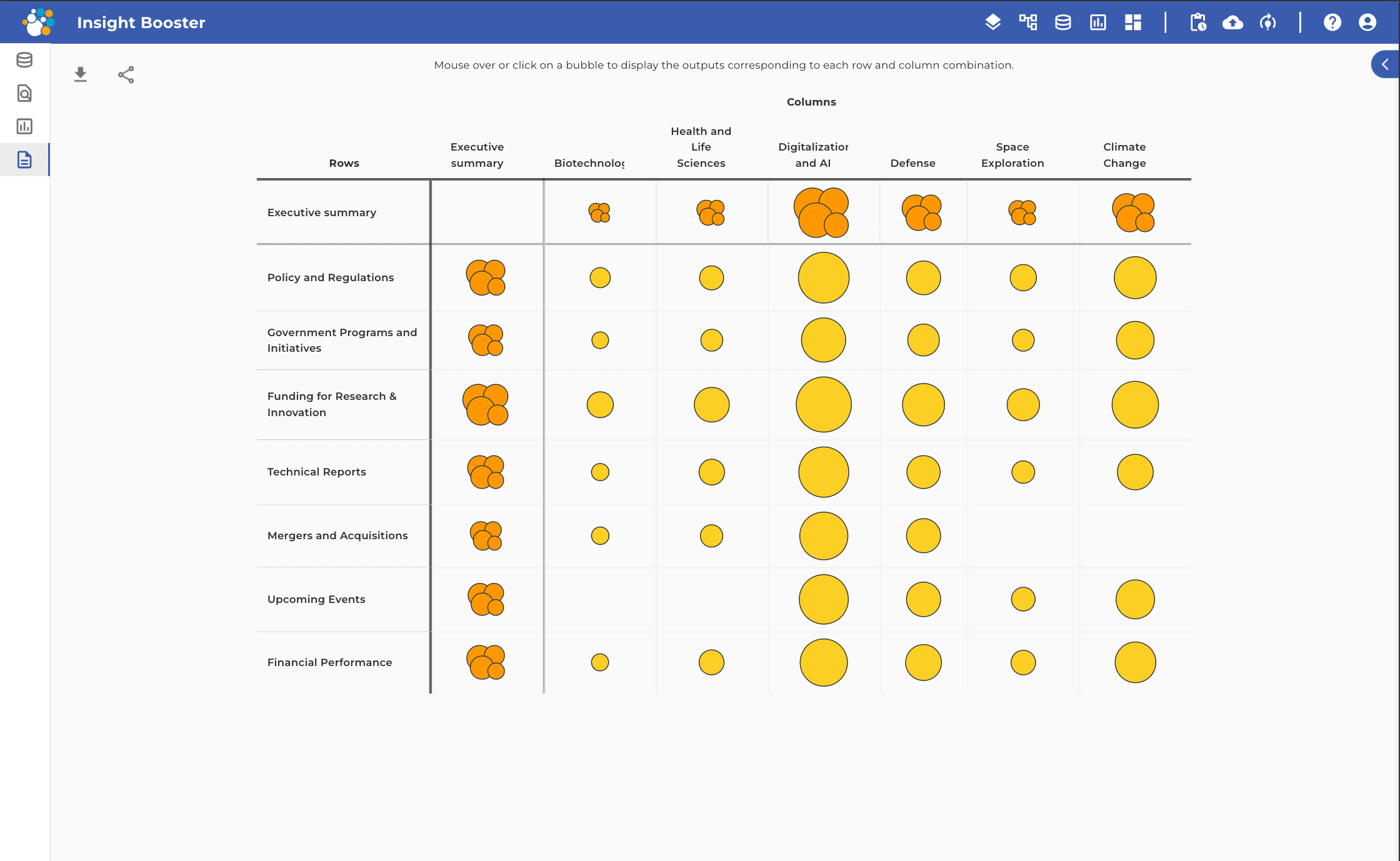Open the layers icon in top bar

(x=993, y=22)
